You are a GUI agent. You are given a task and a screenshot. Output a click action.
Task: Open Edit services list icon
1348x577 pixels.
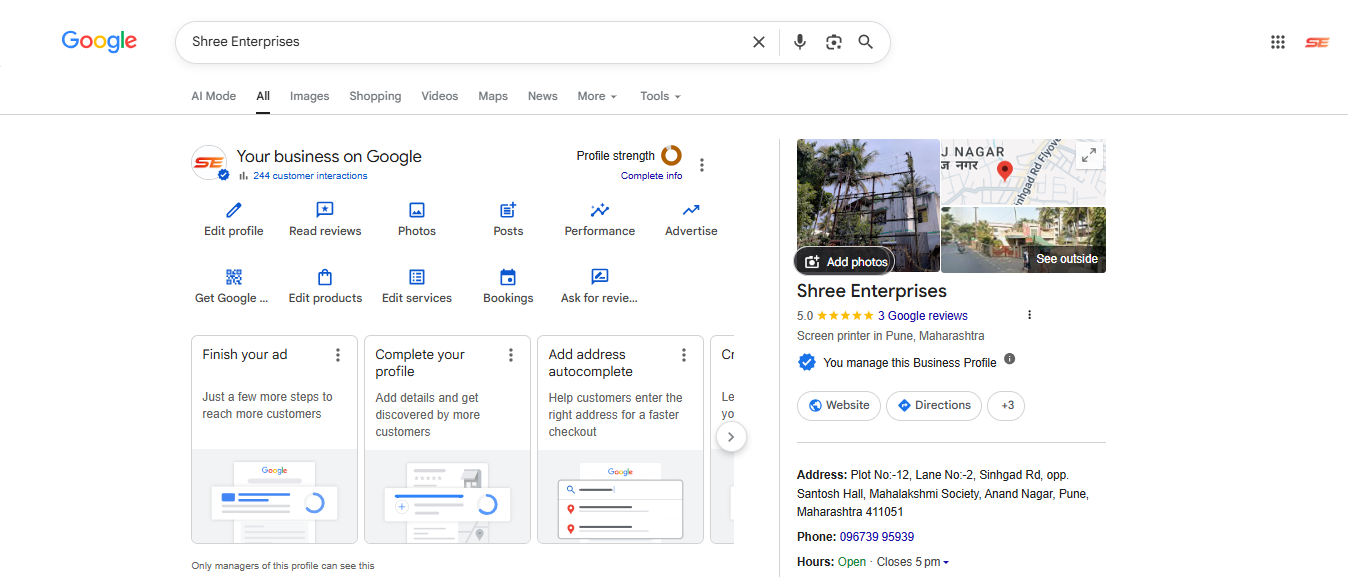417,277
